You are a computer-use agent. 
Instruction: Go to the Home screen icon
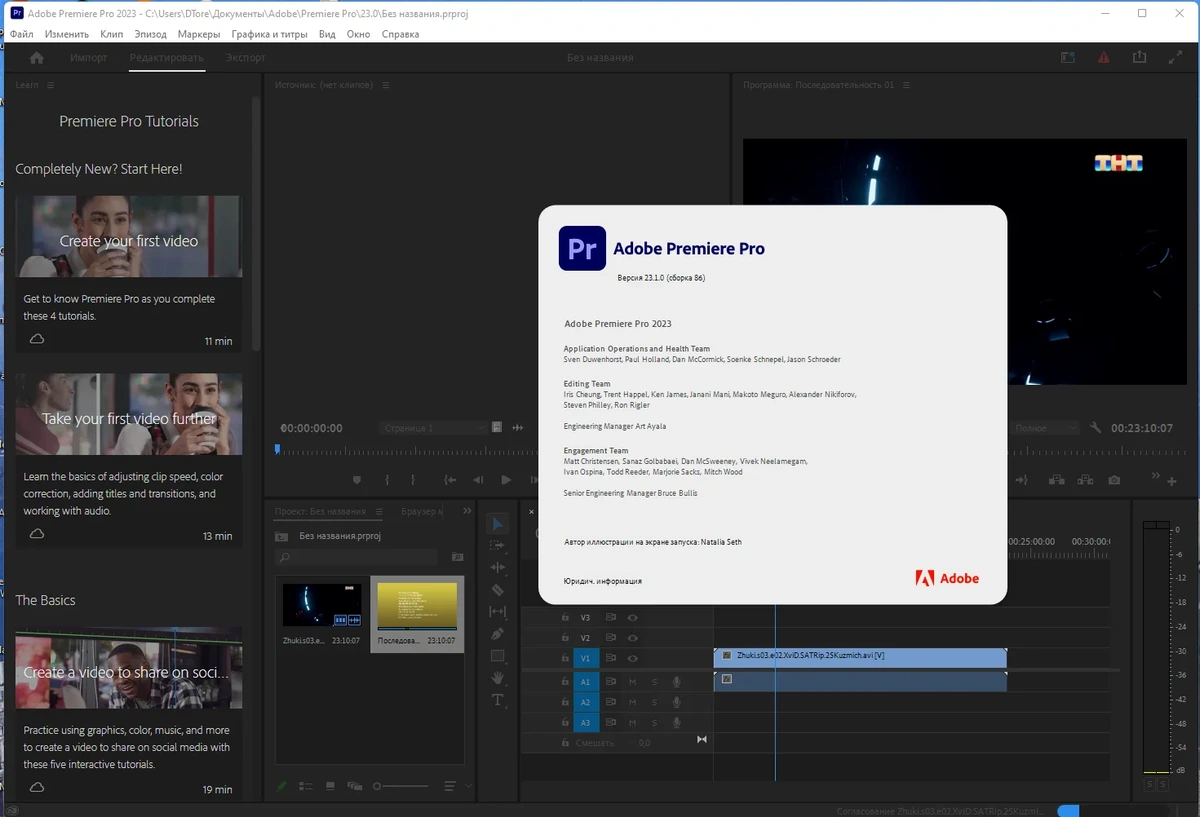click(37, 58)
